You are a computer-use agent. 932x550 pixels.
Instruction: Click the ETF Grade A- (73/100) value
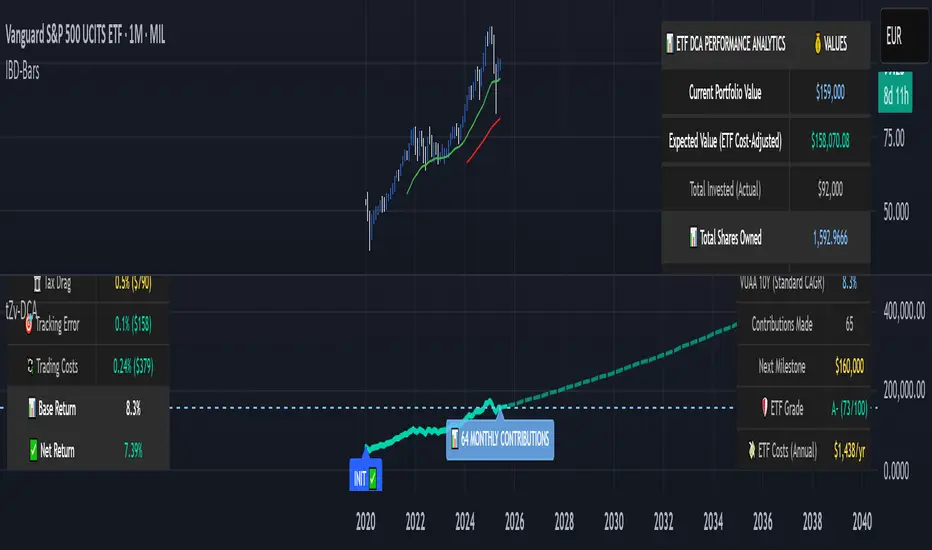tap(849, 408)
